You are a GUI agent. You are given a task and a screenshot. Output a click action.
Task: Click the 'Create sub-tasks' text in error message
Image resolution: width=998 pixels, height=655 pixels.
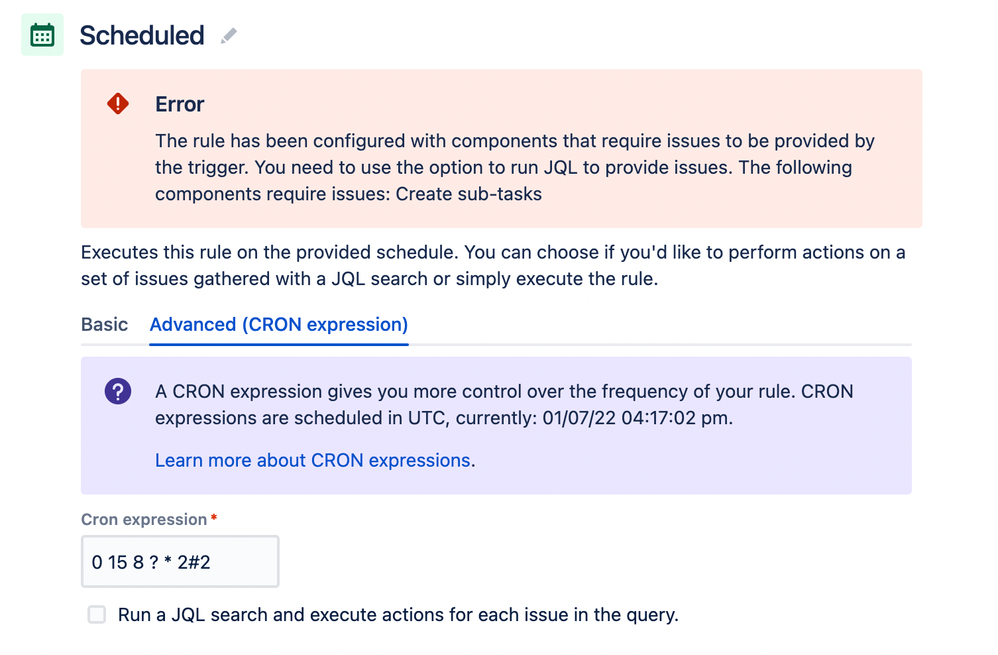468,194
